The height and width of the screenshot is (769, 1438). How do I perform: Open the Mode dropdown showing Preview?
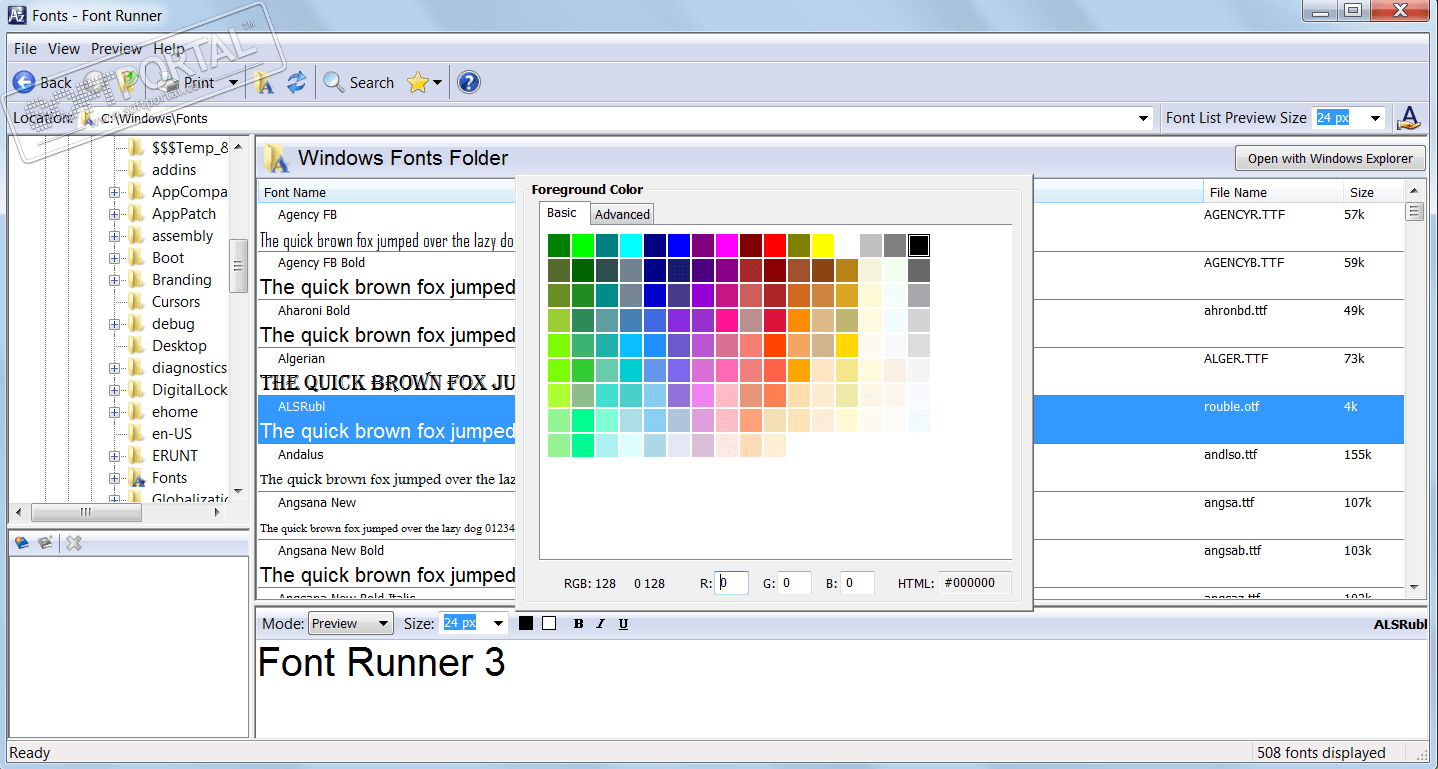point(350,623)
